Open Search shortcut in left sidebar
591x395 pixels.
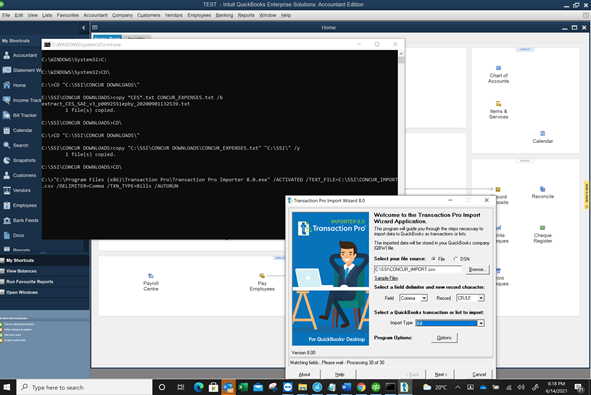click(16, 145)
